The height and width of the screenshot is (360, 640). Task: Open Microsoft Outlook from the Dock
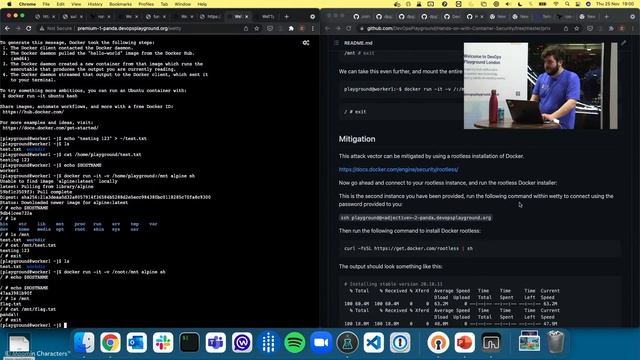(137, 342)
